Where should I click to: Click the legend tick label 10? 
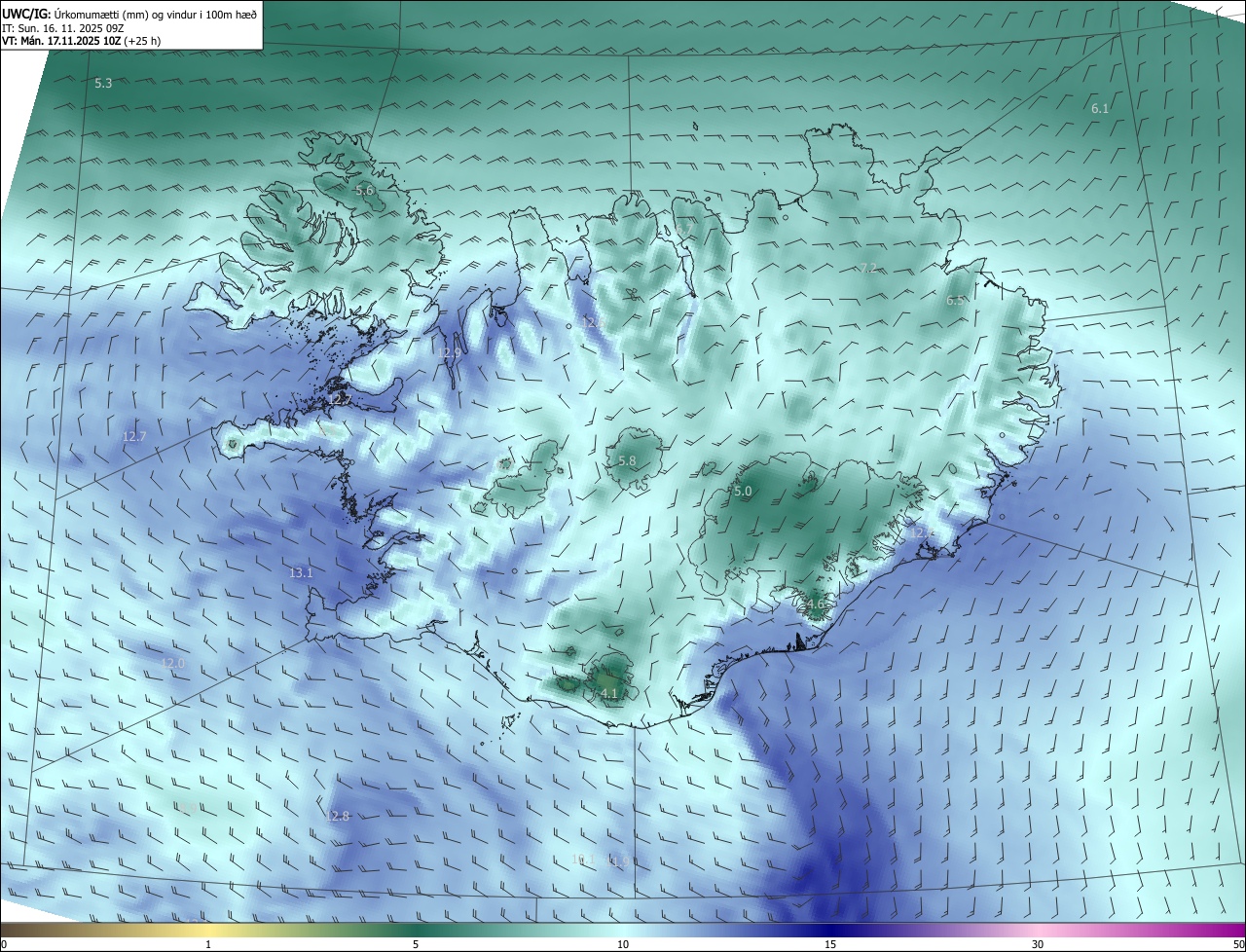pos(623,944)
